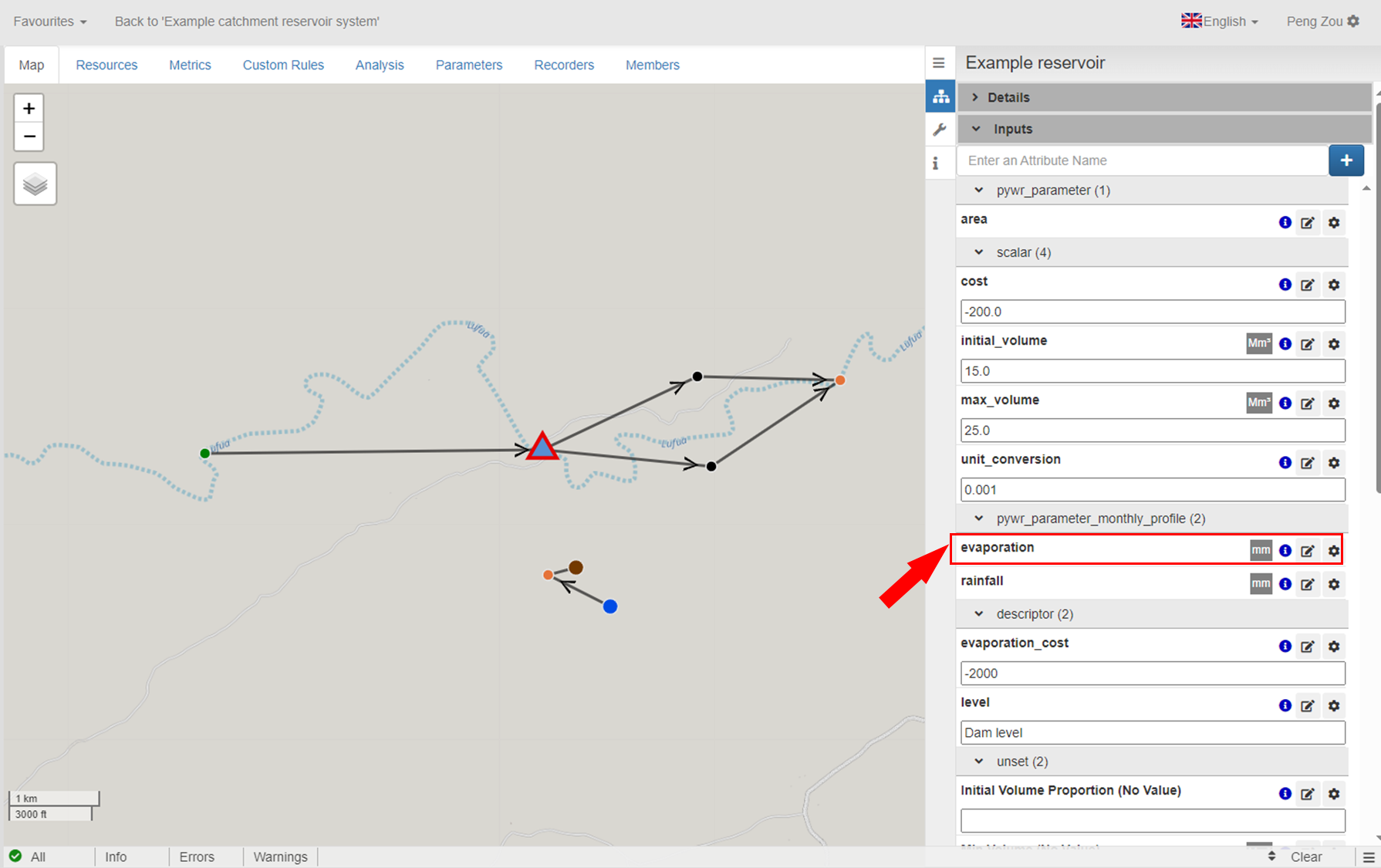Click the max_volume value field

[1152, 431]
